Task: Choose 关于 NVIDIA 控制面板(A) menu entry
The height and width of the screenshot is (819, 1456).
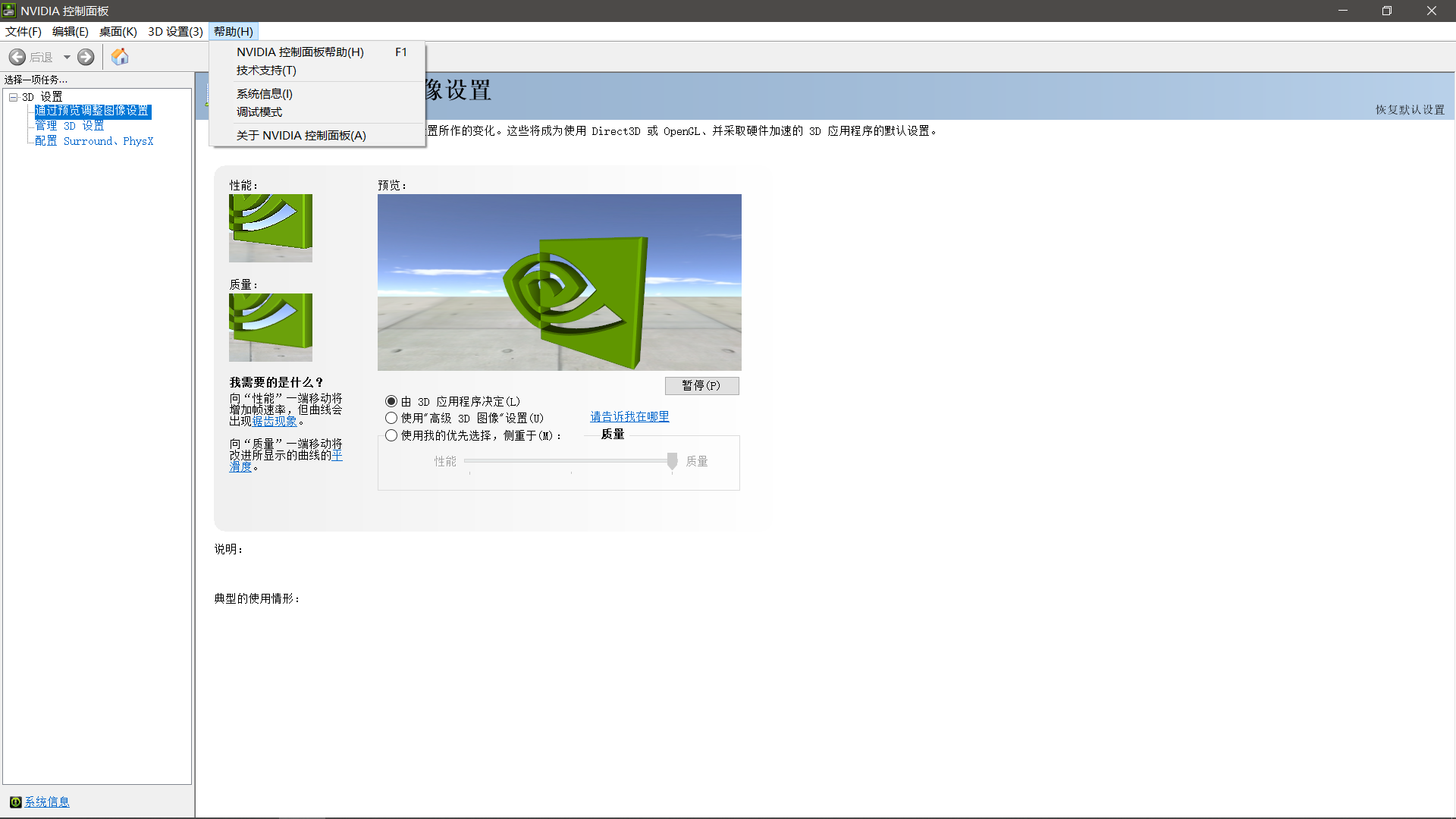Action: tap(301, 135)
